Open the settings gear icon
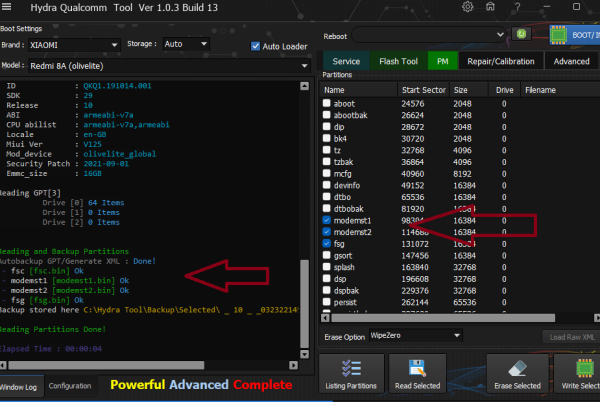This screenshot has width=600, height=402. 467,7
